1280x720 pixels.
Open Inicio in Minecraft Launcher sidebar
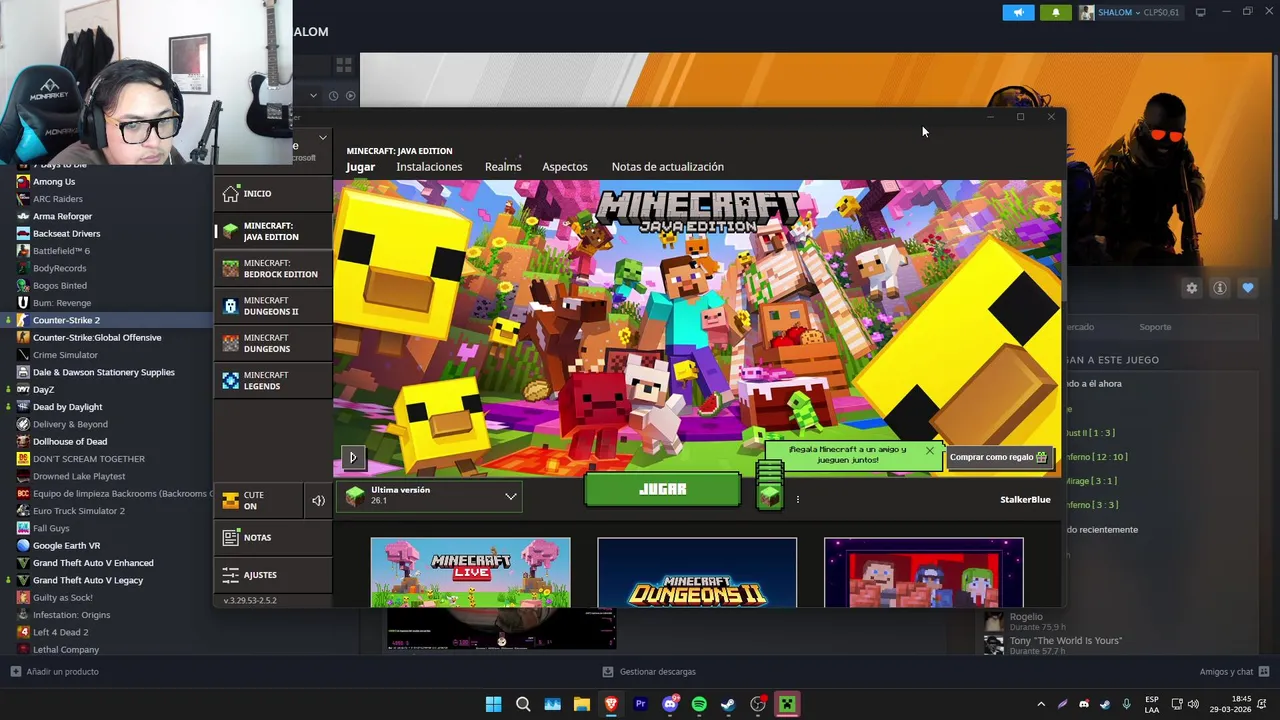pos(273,193)
